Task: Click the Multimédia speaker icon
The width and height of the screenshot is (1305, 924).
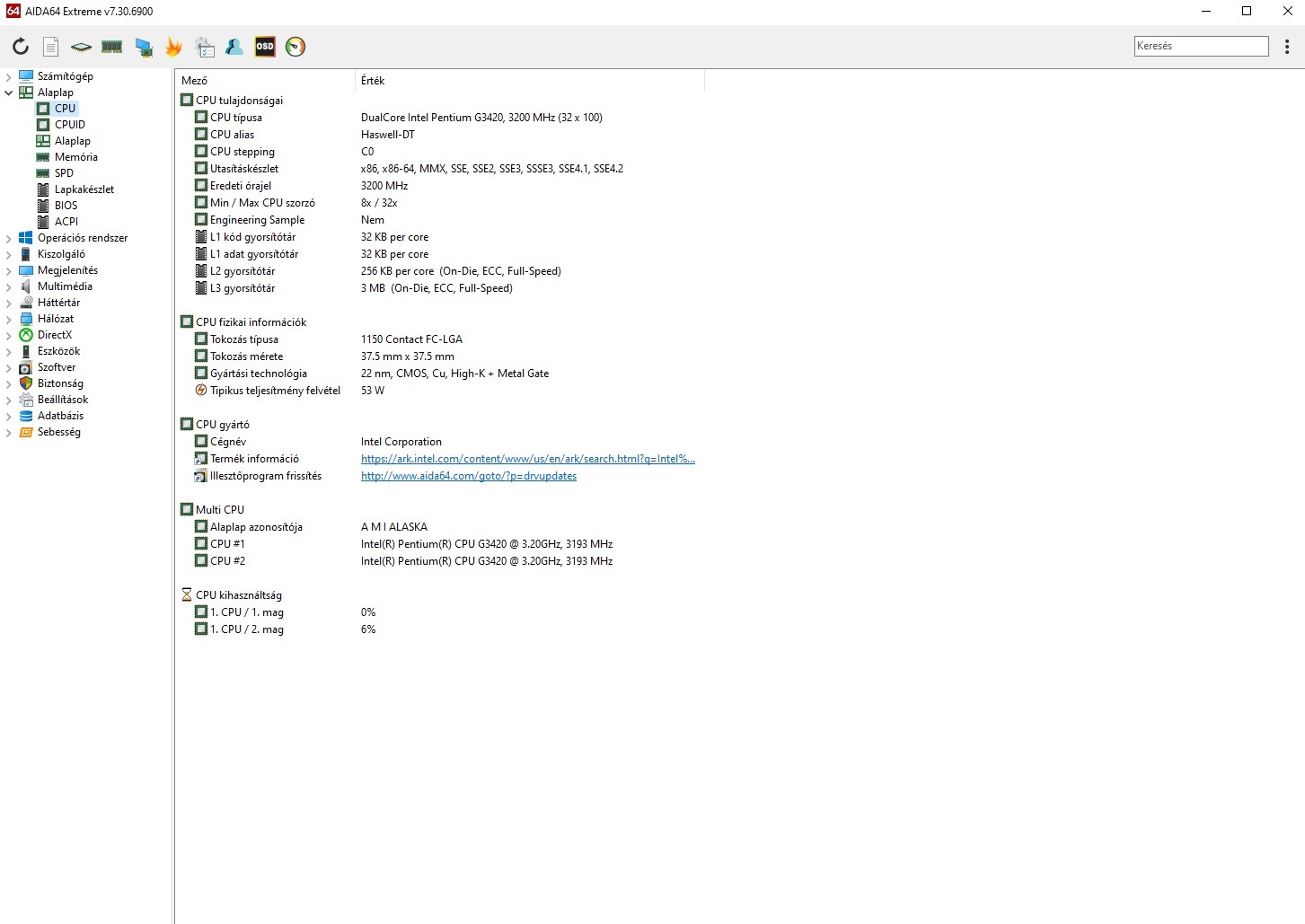Action: pyautogui.click(x=26, y=286)
